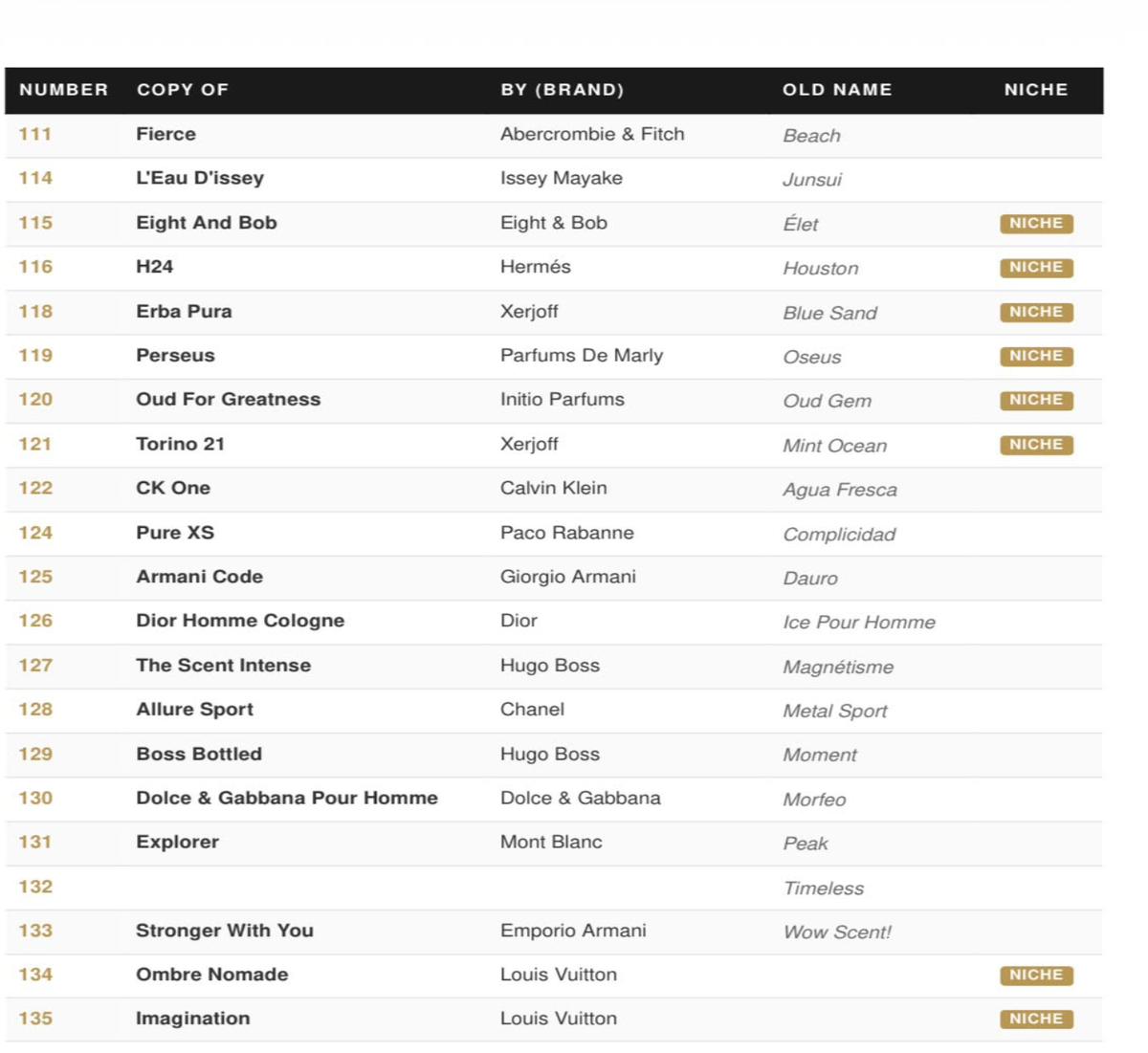Click the old name Timeless in row 132
Viewport: 1148px width, 1053px height.
pos(824,888)
